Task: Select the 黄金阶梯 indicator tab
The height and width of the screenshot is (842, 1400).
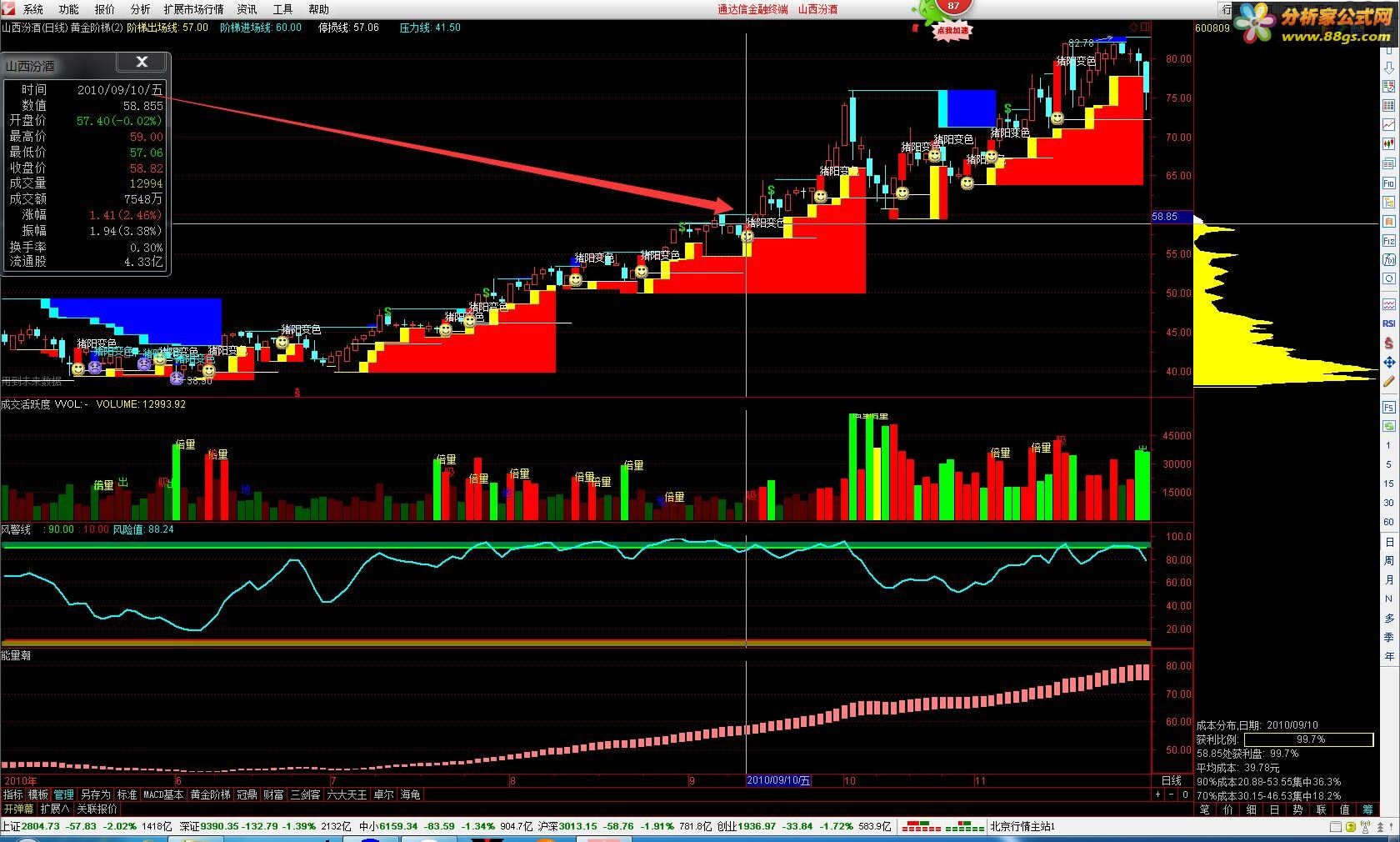Action: (x=210, y=795)
